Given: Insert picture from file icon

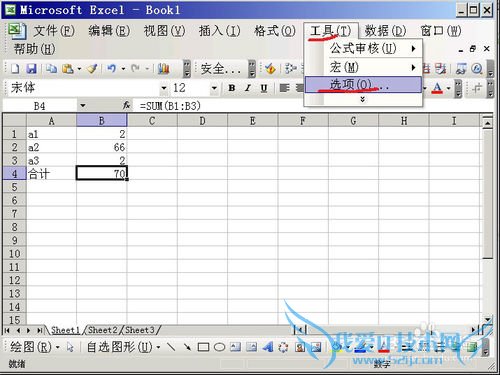Looking at the screenshot, I should (x=316, y=347).
